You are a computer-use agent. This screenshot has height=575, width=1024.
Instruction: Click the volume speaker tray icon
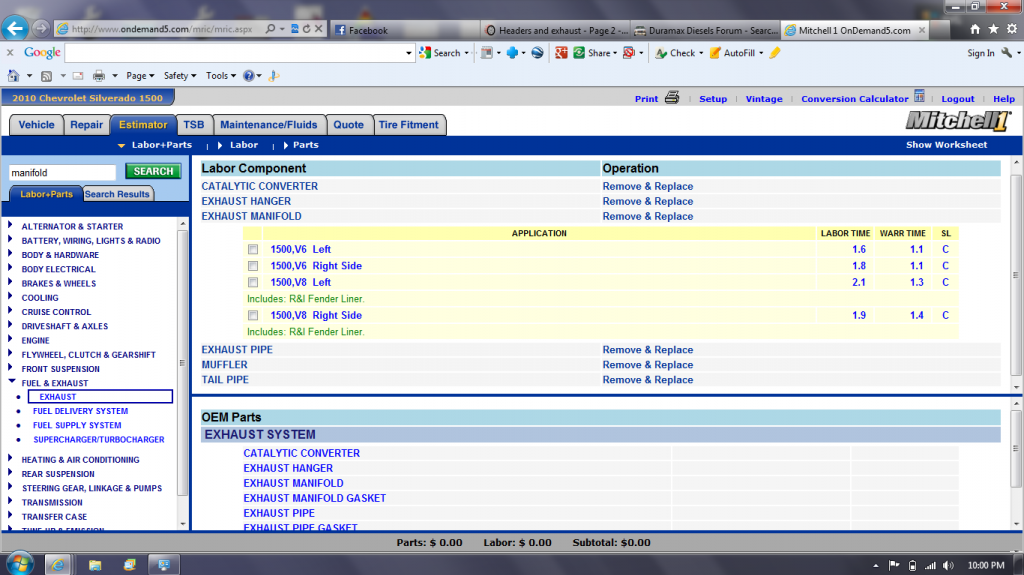pos(948,565)
